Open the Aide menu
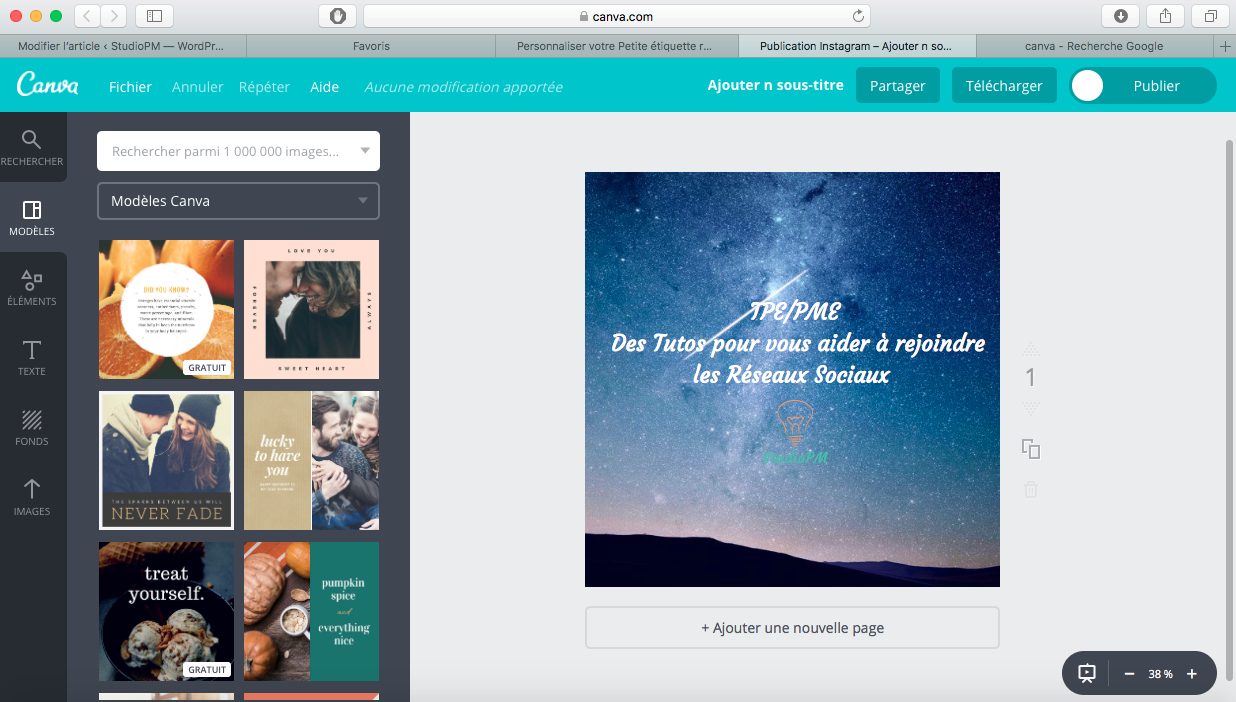This screenshot has width=1236, height=702. click(x=324, y=87)
